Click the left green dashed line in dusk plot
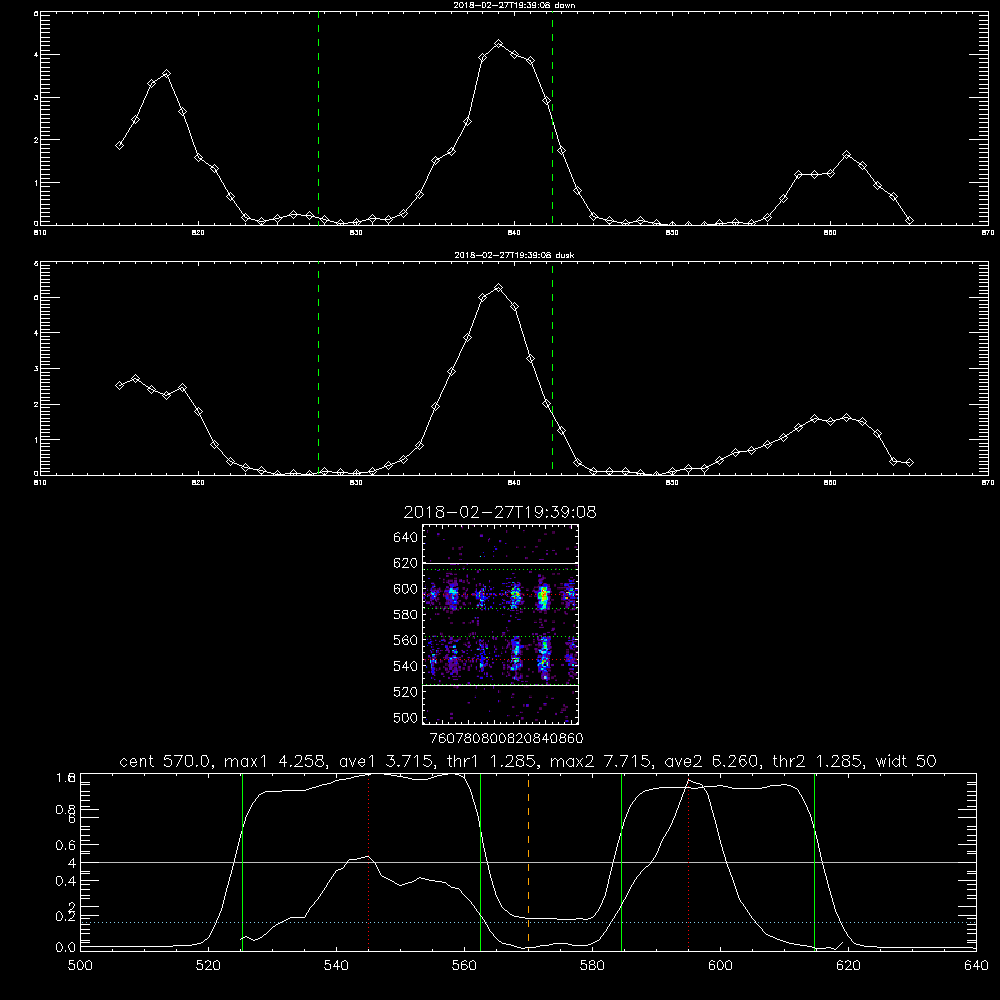Viewport: 1000px width, 1000px height. 318,368
